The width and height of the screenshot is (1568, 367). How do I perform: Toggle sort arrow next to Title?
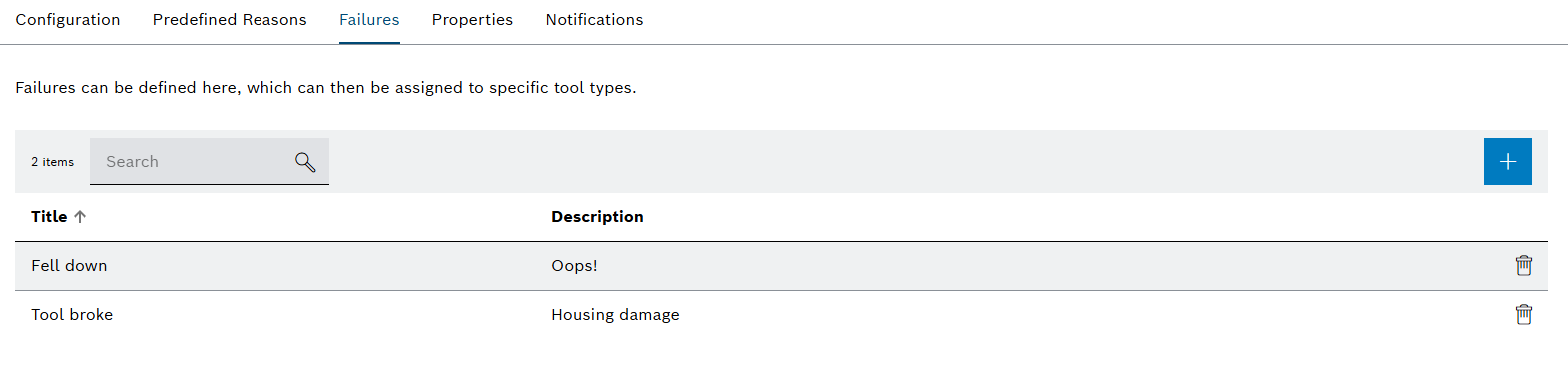[x=80, y=216]
